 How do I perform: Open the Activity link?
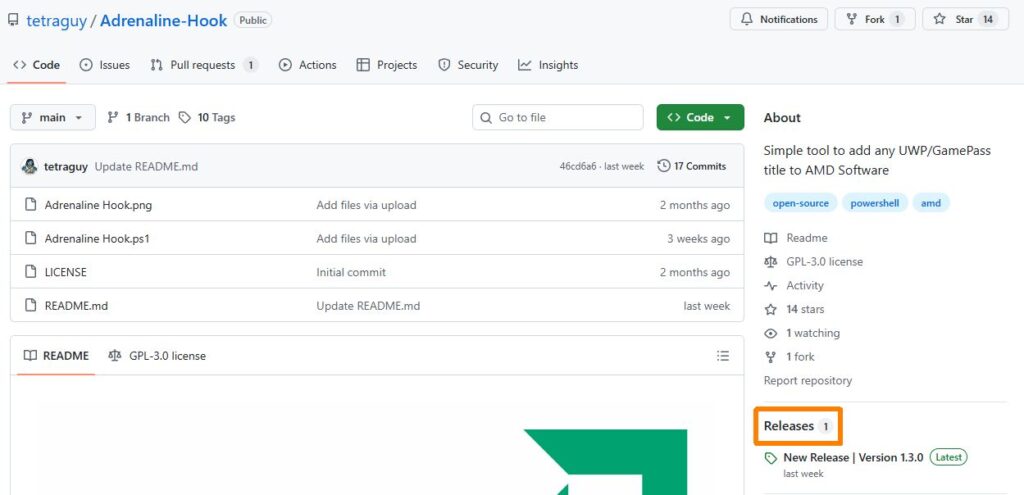click(794, 286)
